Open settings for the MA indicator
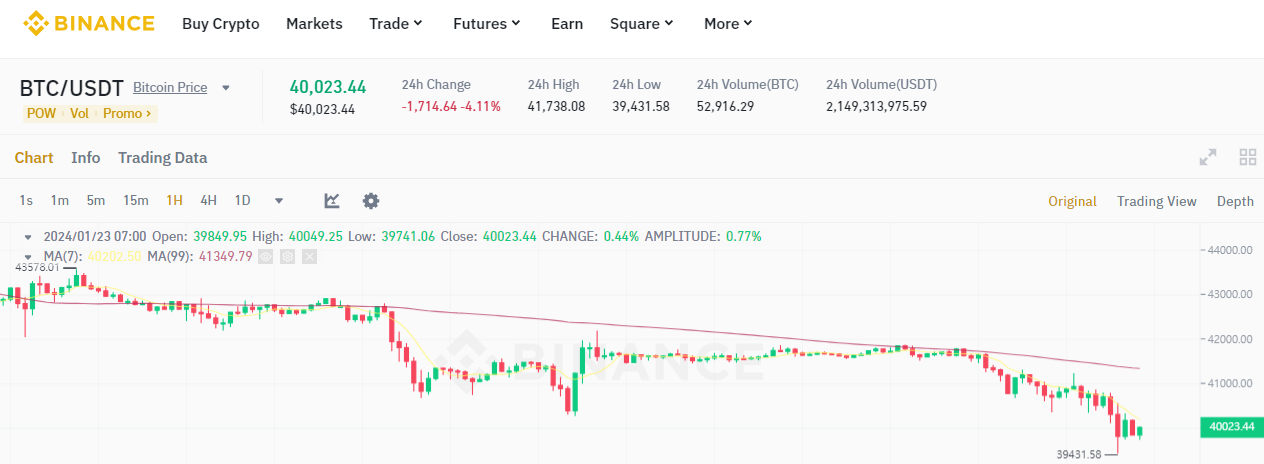 click(x=287, y=257)
